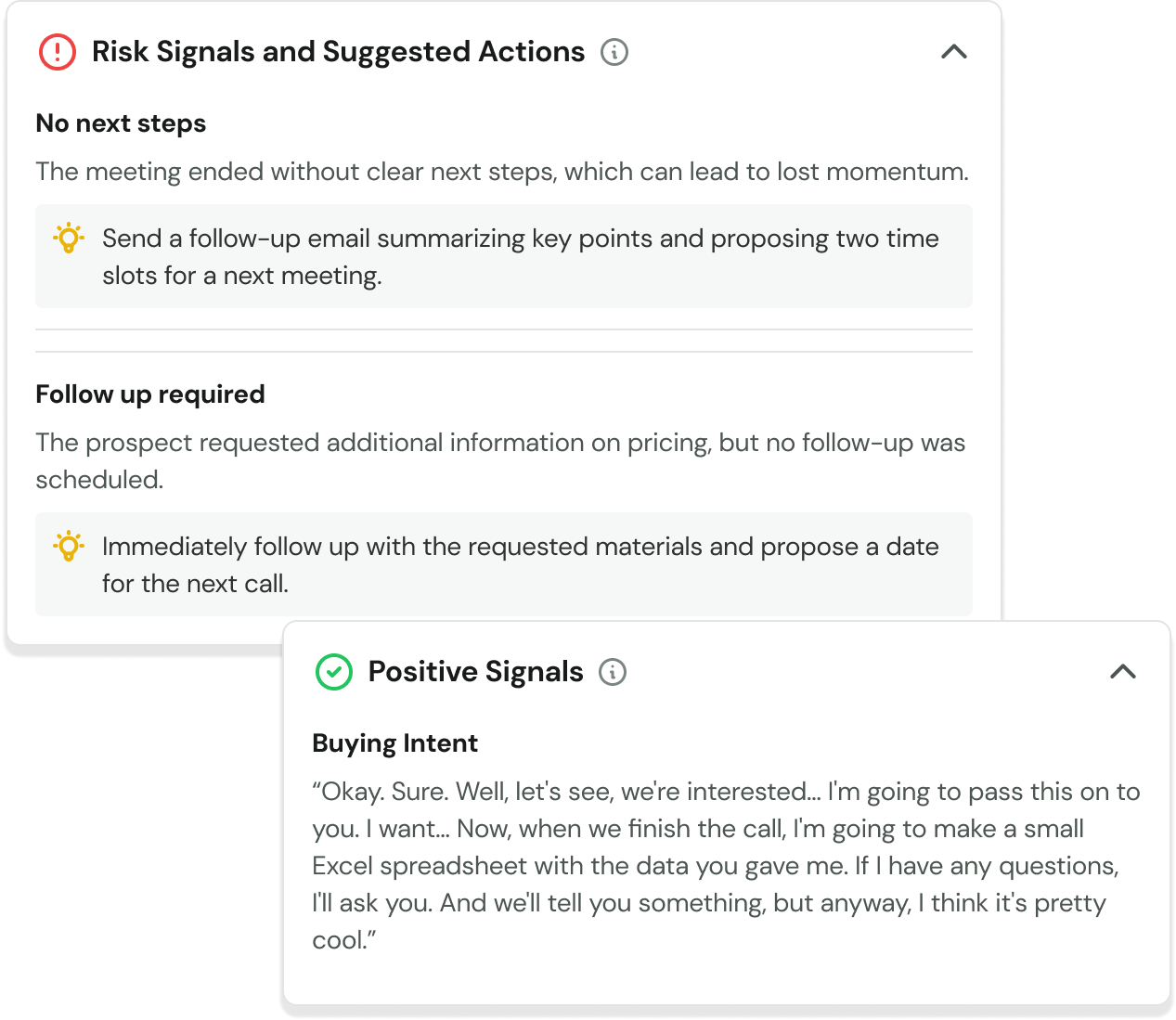Open info tooltip beside Positive Signals title

tap(613, 672)
